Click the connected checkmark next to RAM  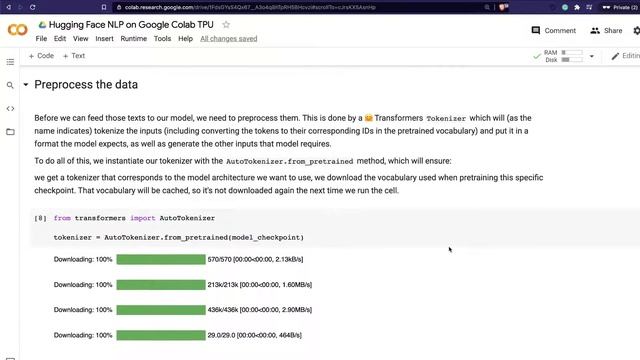point(537,56)
